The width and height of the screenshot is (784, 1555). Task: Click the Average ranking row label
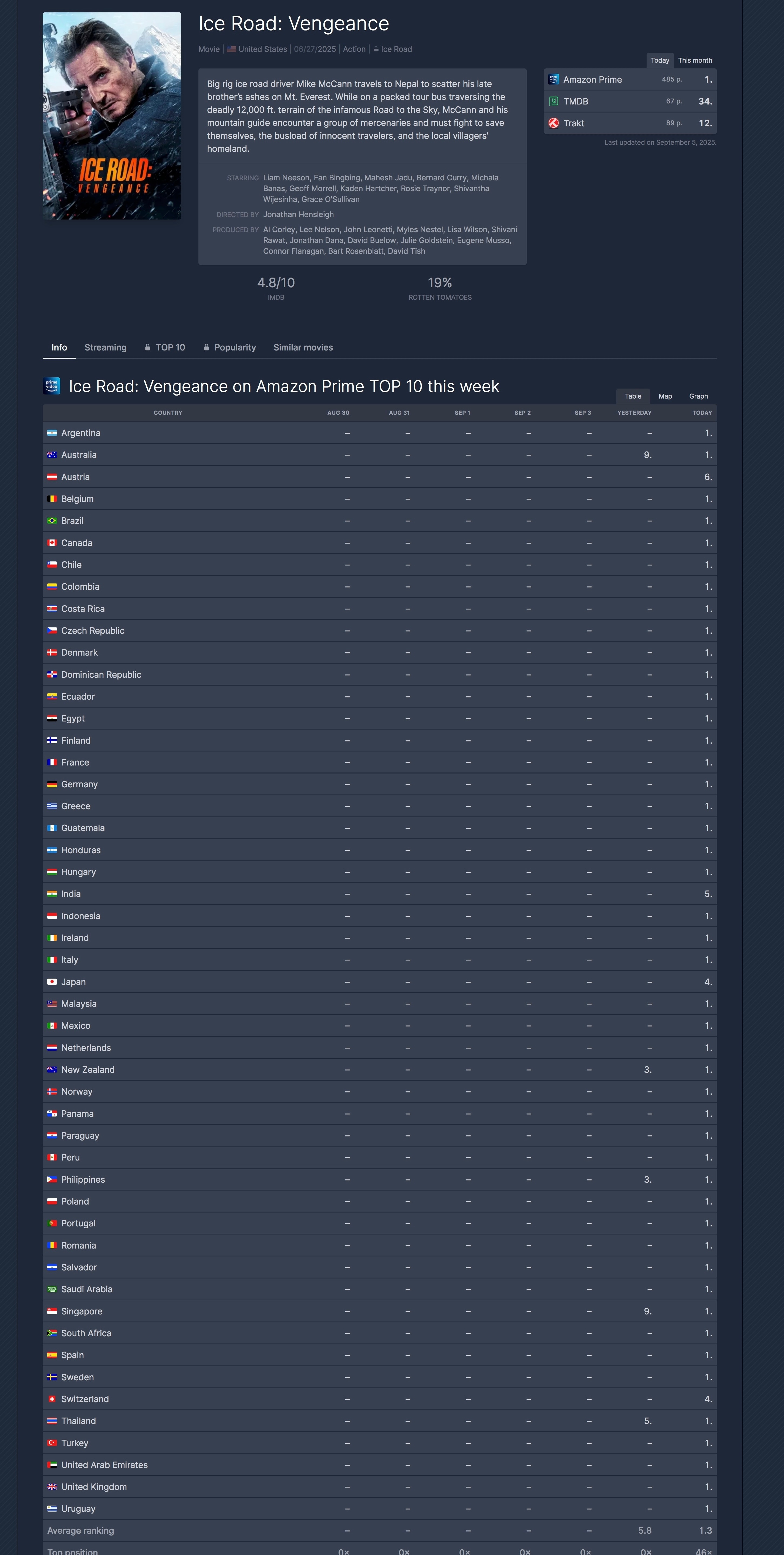[81, 1531]
